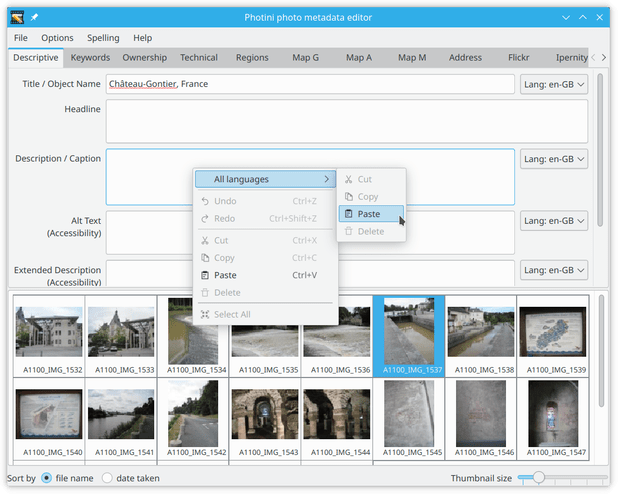The width and height of the screenshot is (618, 494).
Task: Click the Redo entry in context menu
Action: tap(266, 218)
